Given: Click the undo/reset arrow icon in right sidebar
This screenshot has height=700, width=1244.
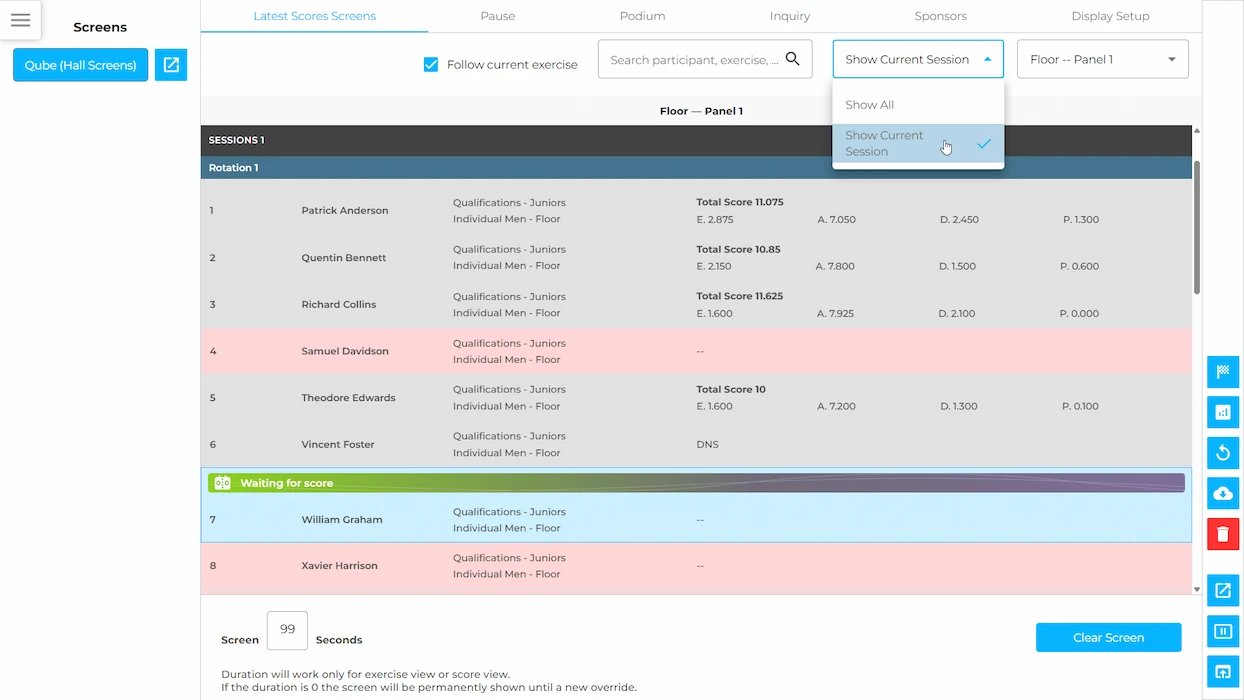Looking at the screenshot, I should [x=1223, y=453].
